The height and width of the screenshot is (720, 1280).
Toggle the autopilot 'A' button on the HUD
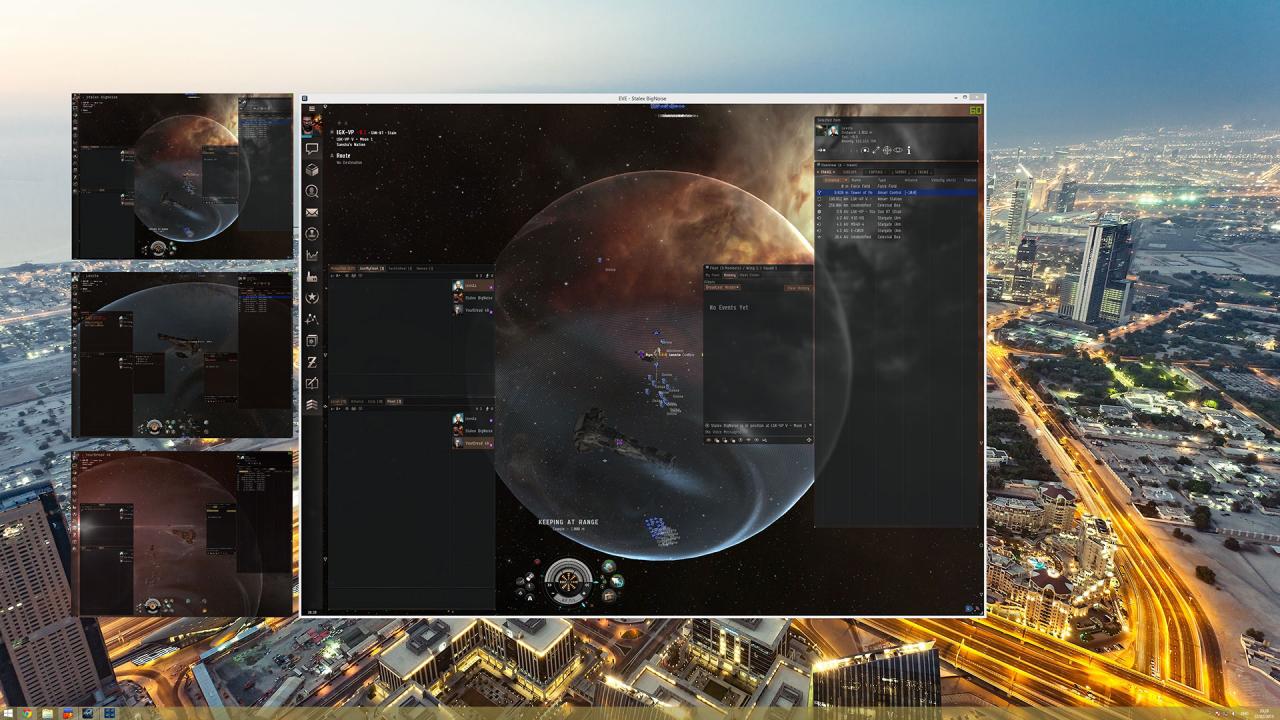coord(530,598)
